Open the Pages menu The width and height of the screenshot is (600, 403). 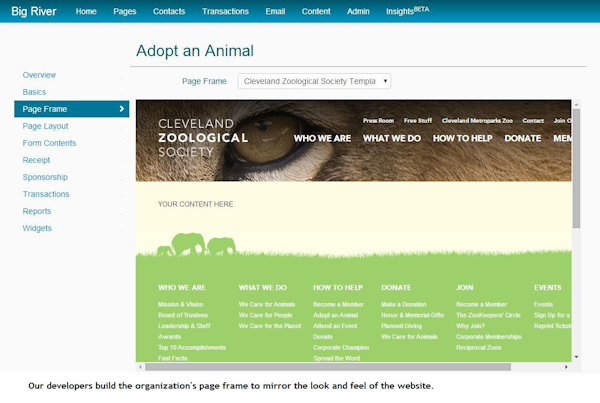(x=125, y=11)
